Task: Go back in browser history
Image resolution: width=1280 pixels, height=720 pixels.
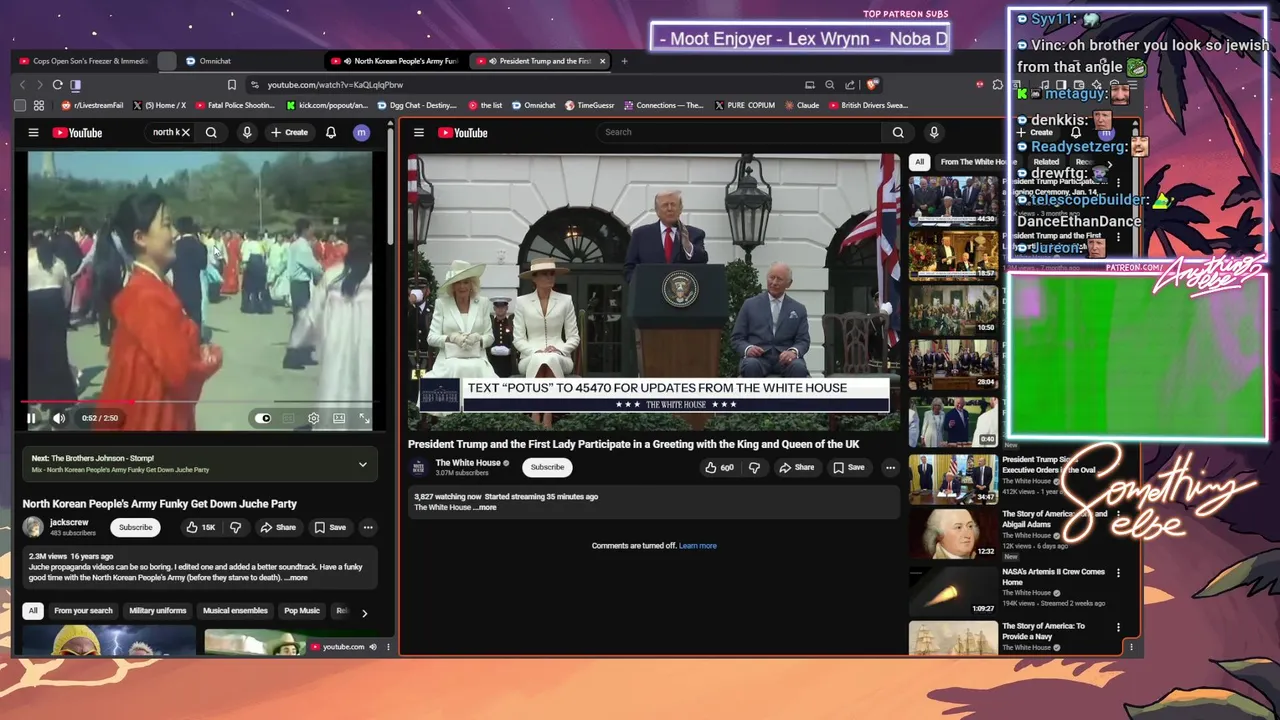Action: tap(23, 85)
